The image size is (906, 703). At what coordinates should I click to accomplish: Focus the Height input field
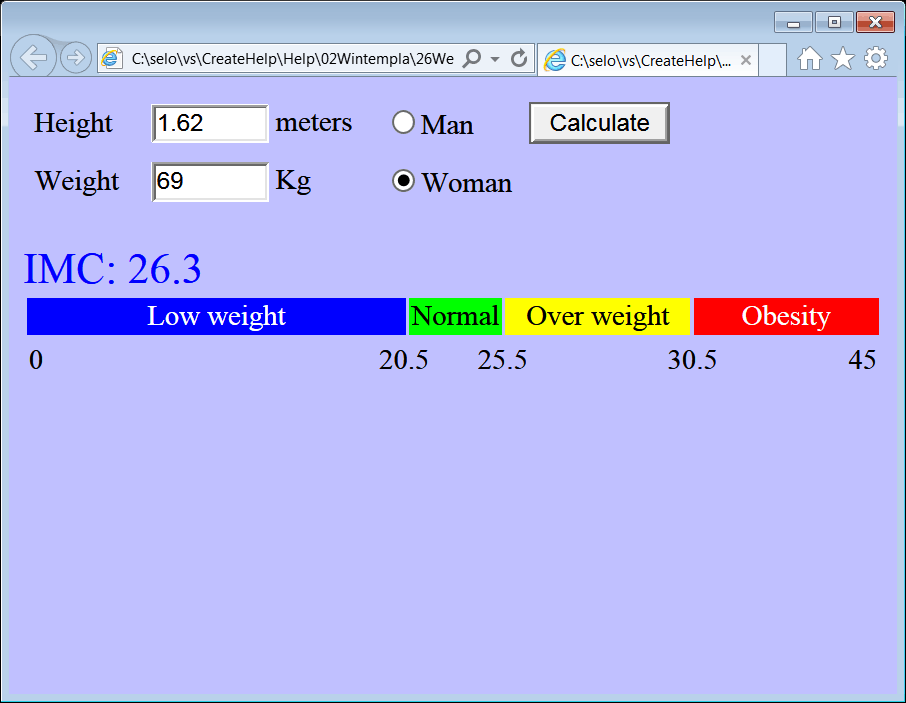point(210,123)
